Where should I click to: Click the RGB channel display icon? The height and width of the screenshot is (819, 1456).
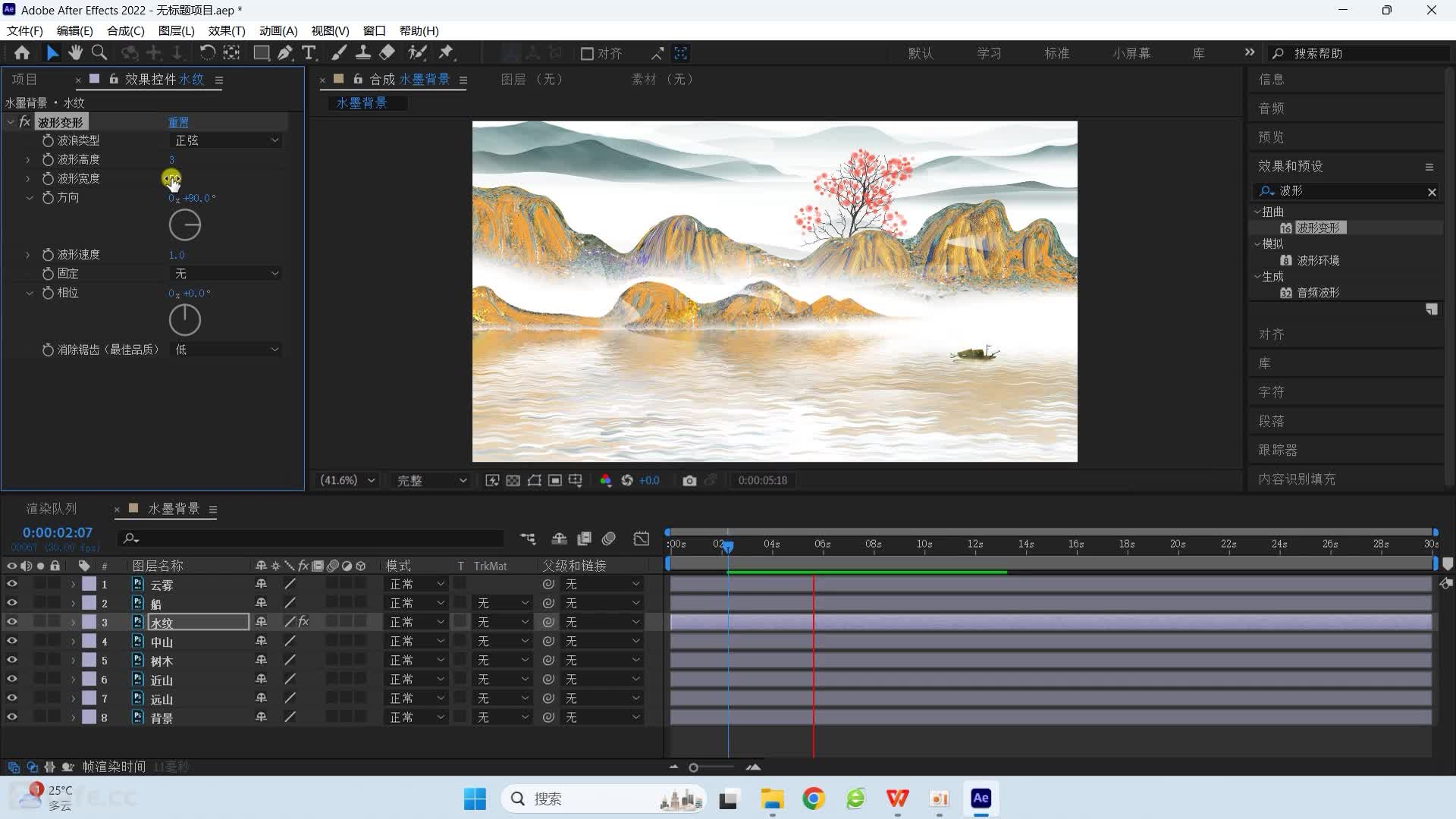point(605,481)
